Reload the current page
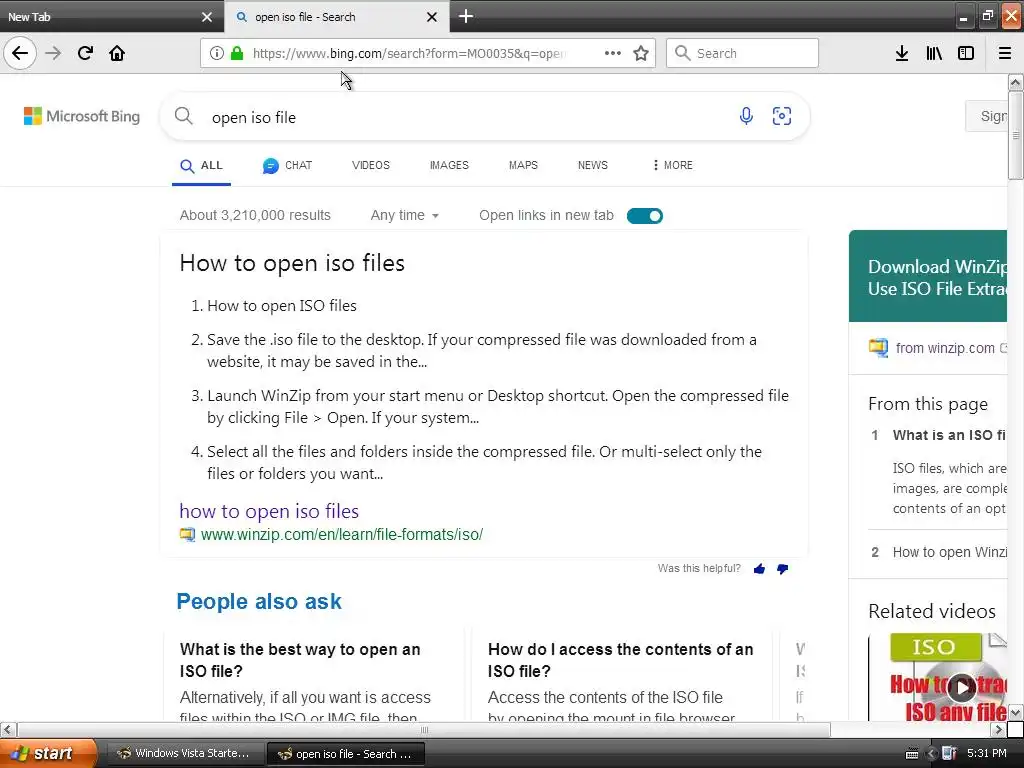This screenshot has width=1024, height=768. click(85, 53)
